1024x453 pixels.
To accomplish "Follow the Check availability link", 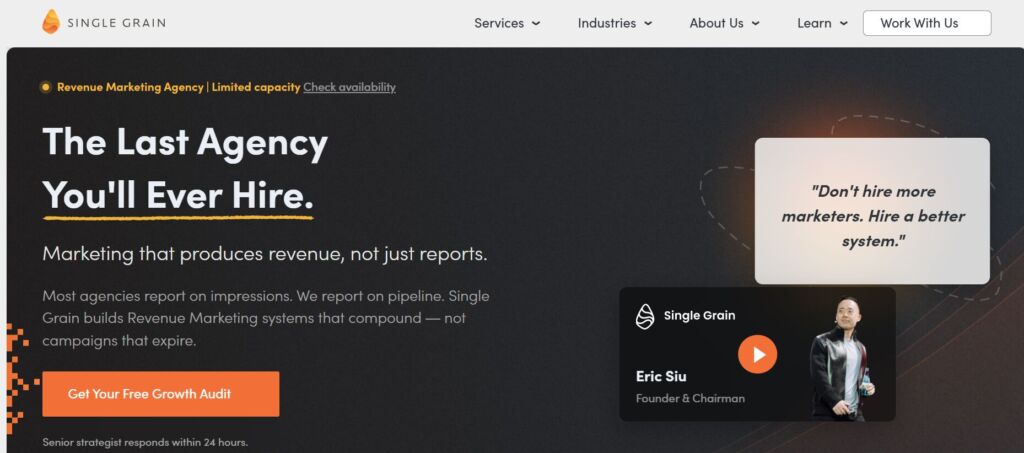I will point(349,87).
